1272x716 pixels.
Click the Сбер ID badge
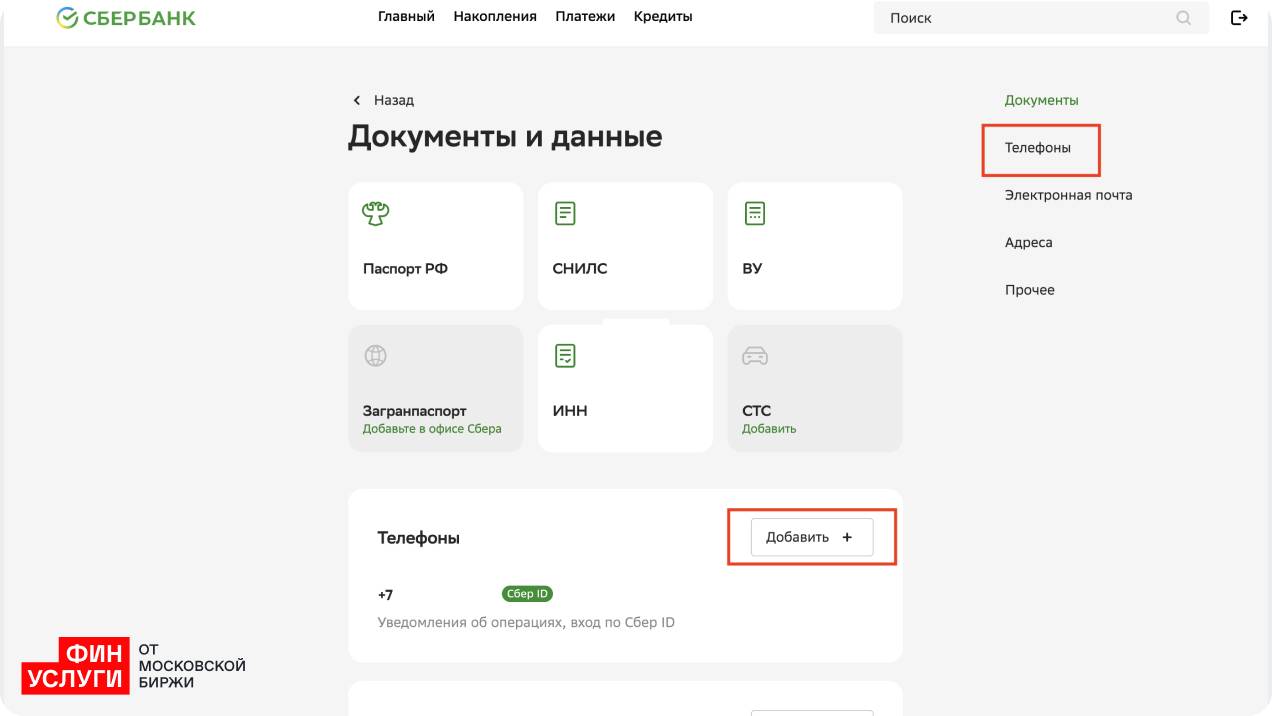coord(527,594)
